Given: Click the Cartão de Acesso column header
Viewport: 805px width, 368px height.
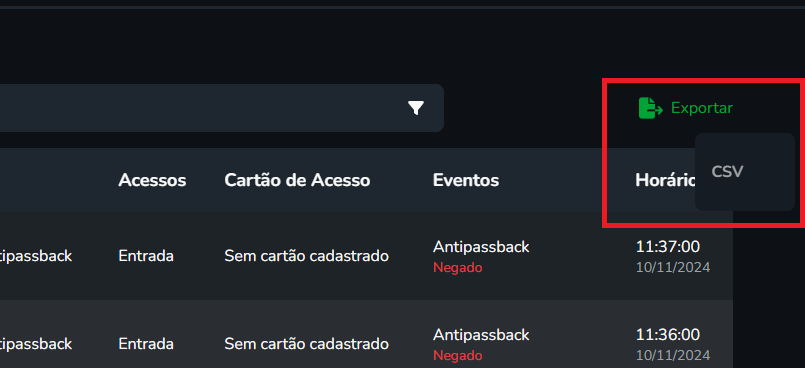Looking at the screenshot, I should pyautogui.click(x=297, y=180).
